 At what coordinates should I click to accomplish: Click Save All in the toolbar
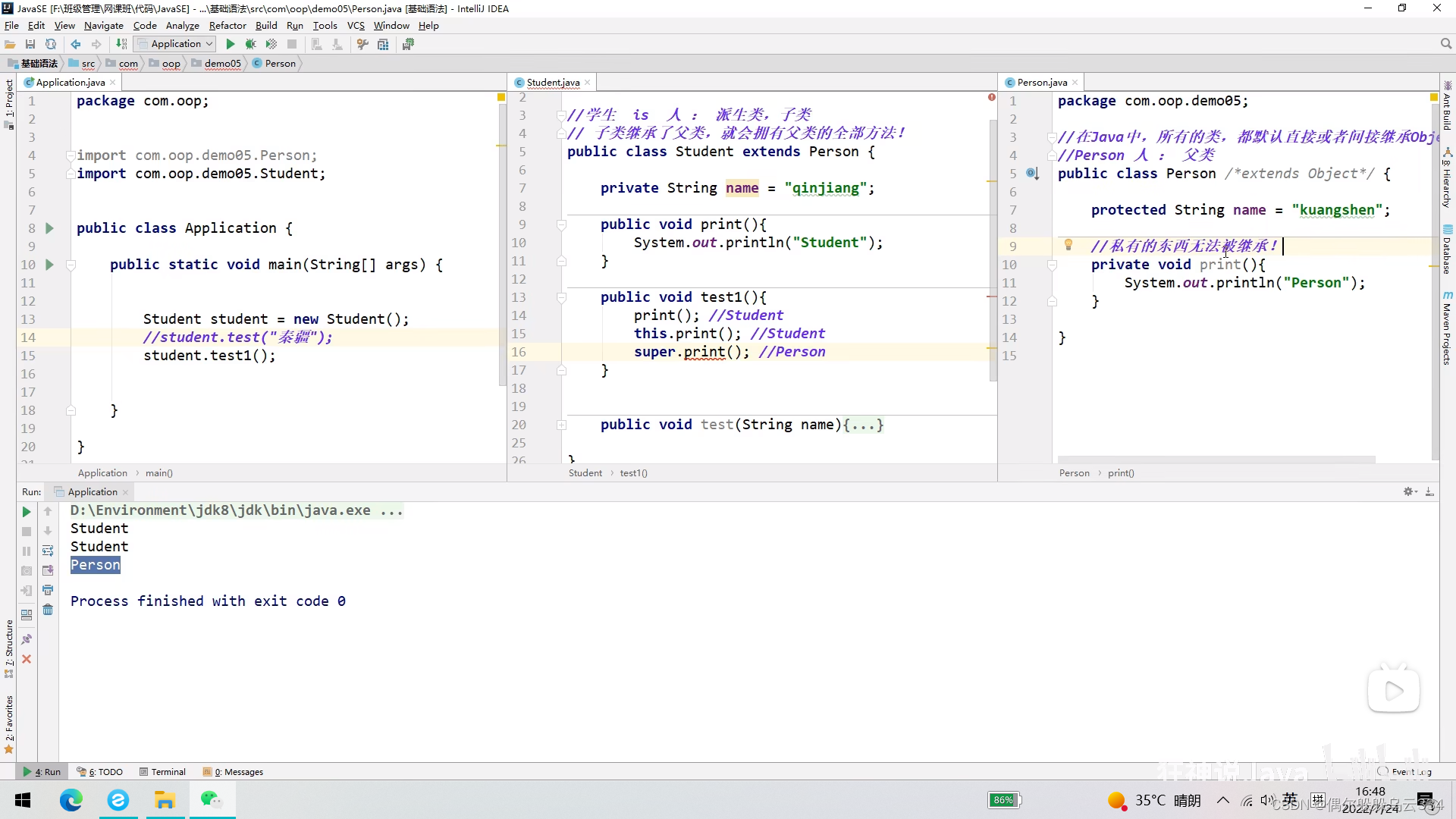(x=30, y=44)
